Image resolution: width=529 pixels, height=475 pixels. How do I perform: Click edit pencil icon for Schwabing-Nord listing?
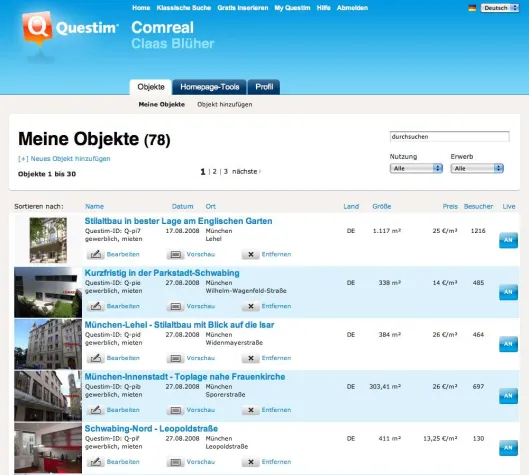click(x=95, y=462)
